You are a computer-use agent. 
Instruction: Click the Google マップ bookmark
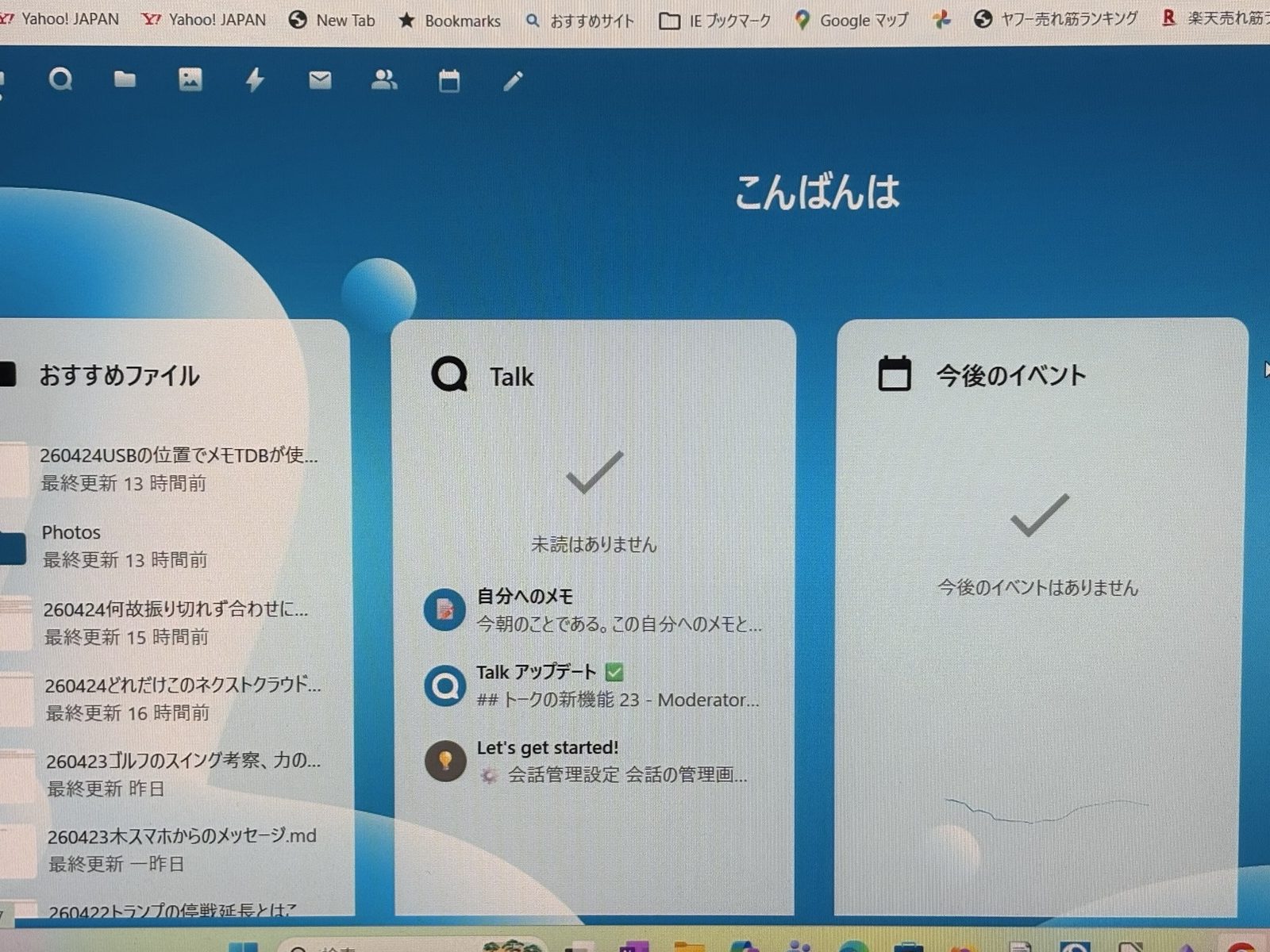coord(852,20)
